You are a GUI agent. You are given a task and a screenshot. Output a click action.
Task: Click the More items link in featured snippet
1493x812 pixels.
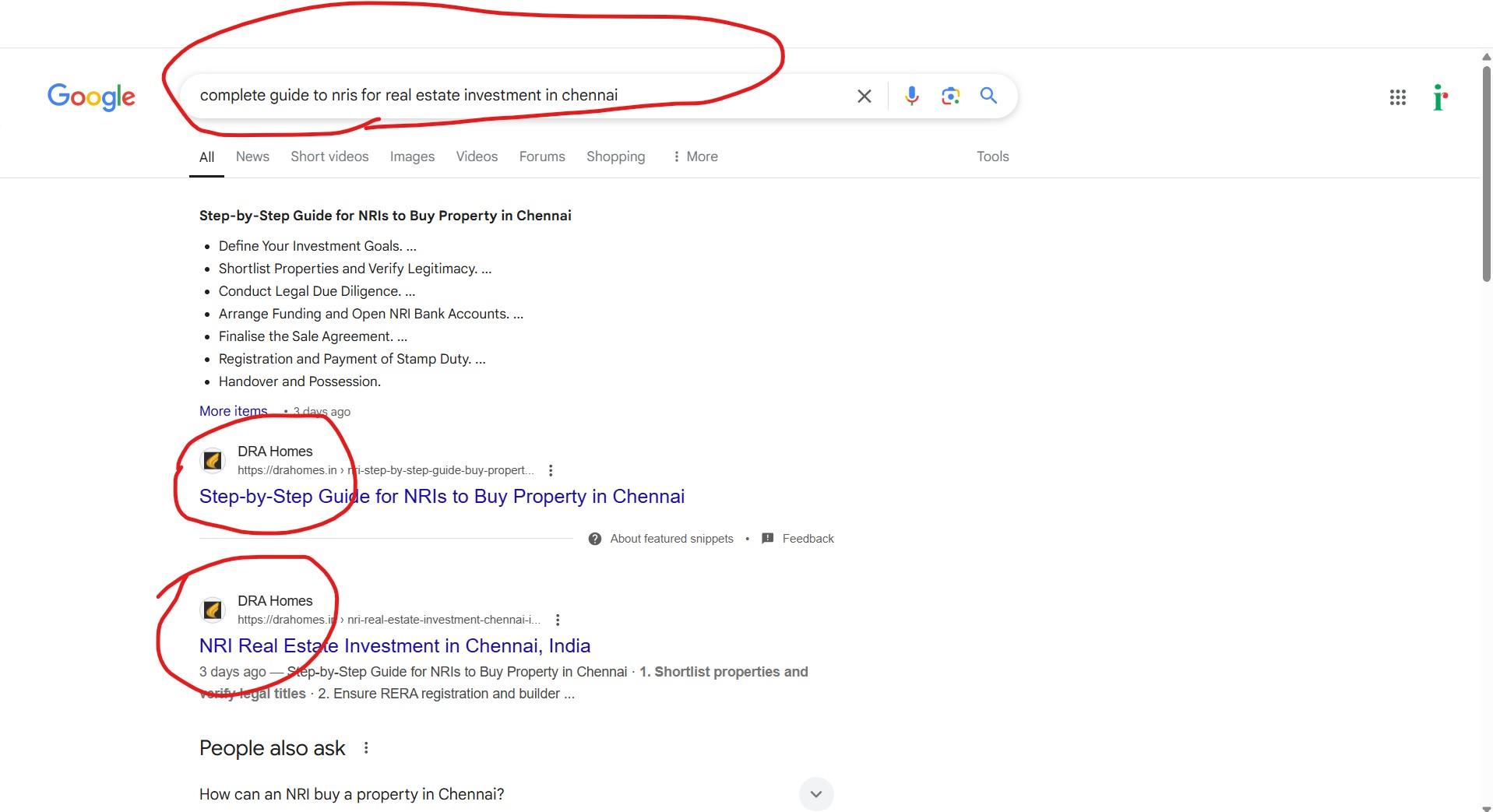point(232,410)
